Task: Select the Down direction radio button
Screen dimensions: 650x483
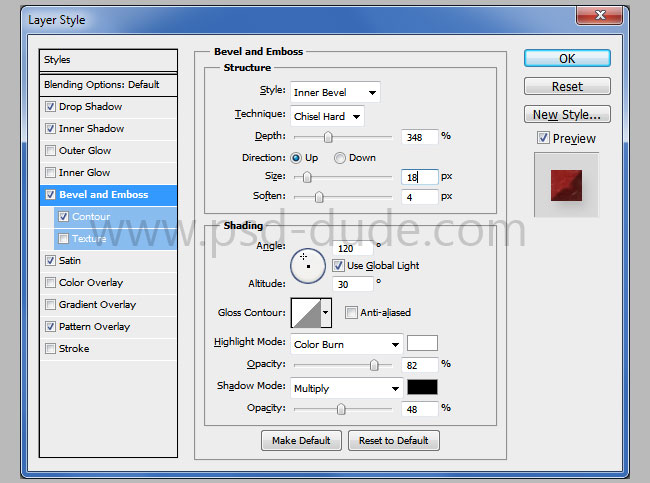Action: (x=340, y=158)
